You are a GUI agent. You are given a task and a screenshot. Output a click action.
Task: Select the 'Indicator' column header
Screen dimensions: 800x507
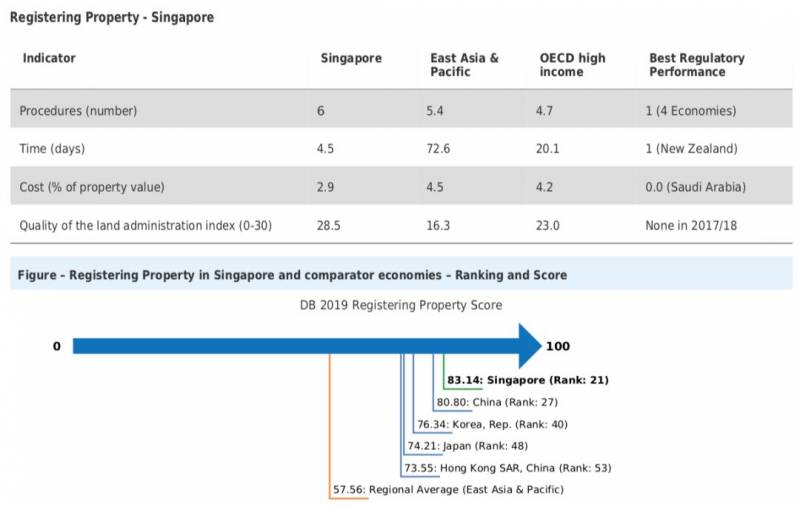tap(49, 58)
